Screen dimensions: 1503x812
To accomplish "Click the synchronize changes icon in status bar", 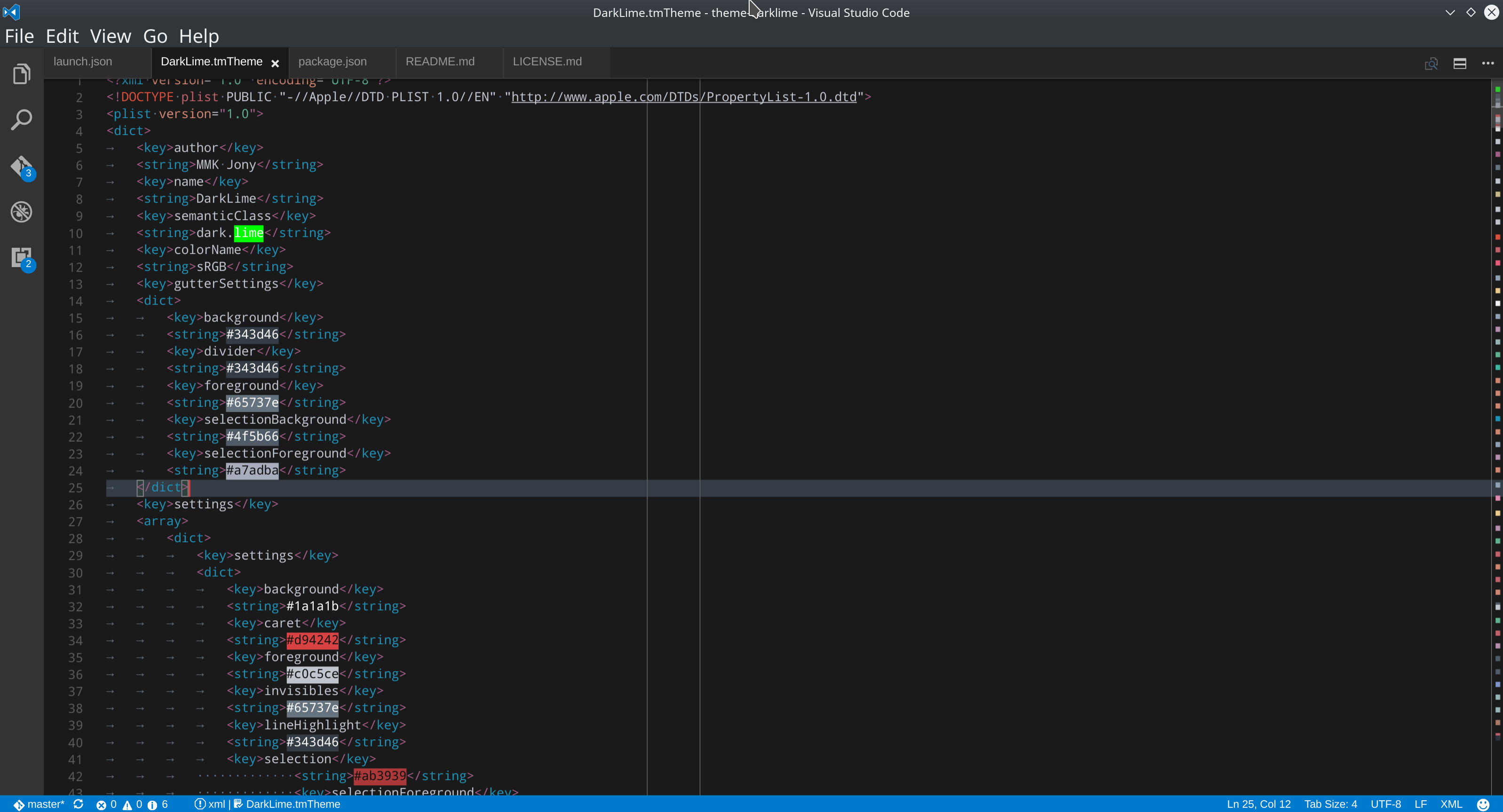I will pos(78,804).
